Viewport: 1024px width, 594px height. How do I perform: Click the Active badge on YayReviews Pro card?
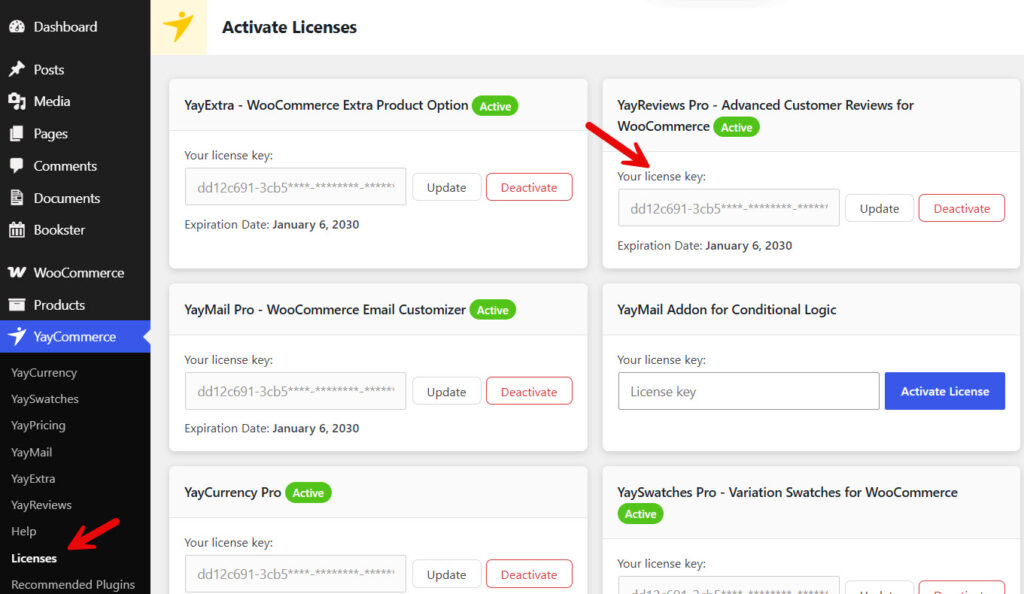click(737, 127)
